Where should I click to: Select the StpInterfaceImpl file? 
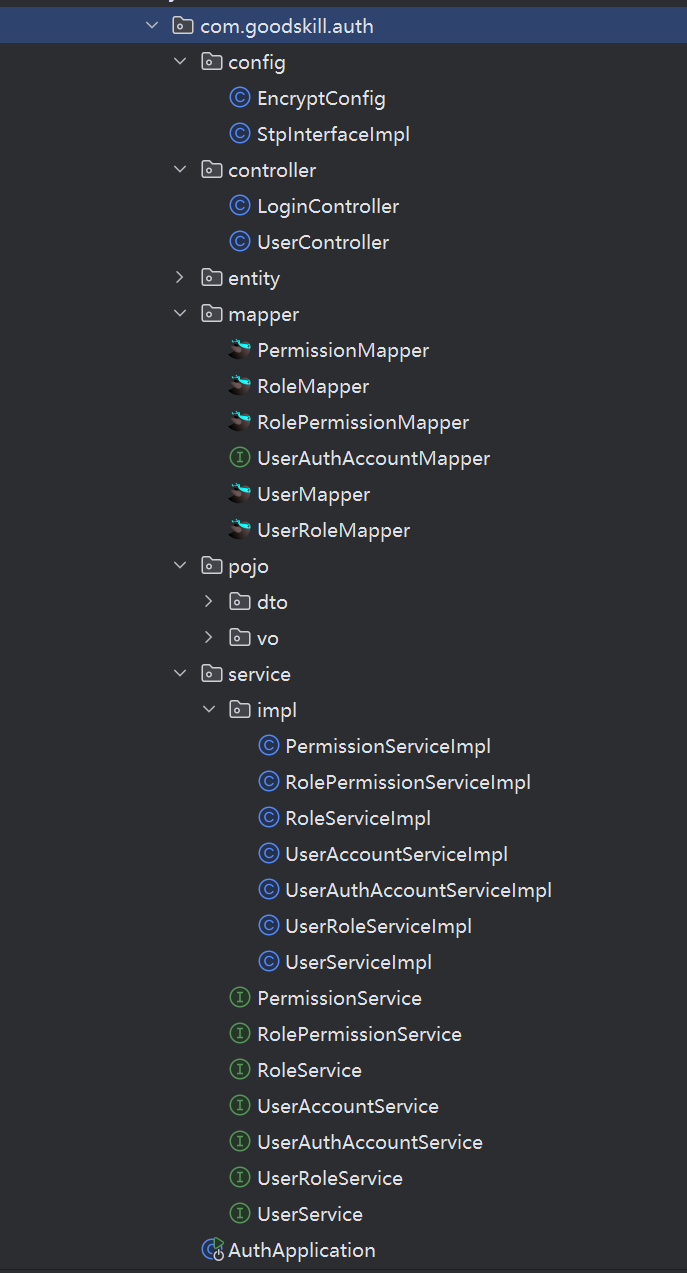333,134
